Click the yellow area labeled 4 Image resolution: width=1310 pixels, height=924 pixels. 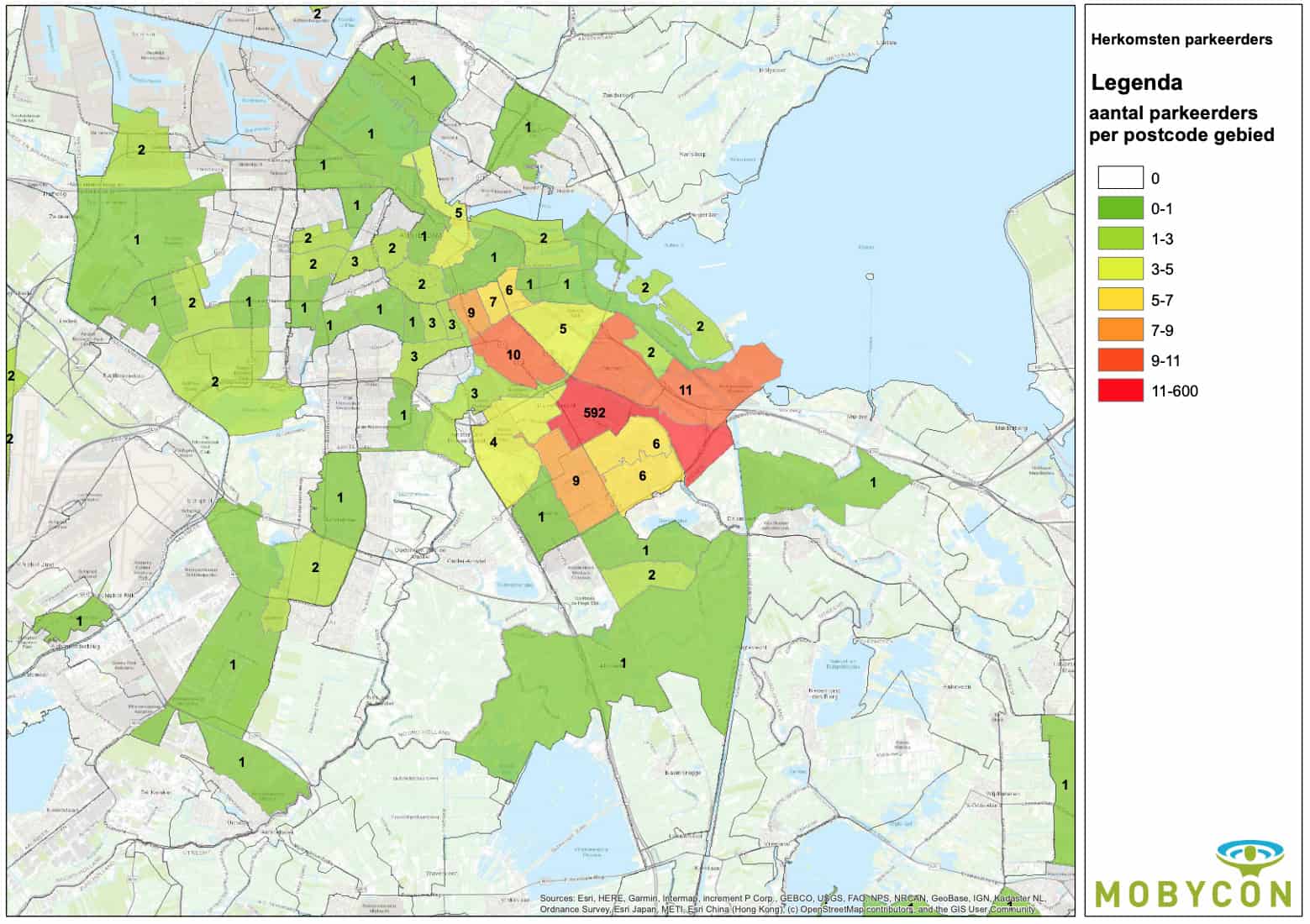(493, 443)
